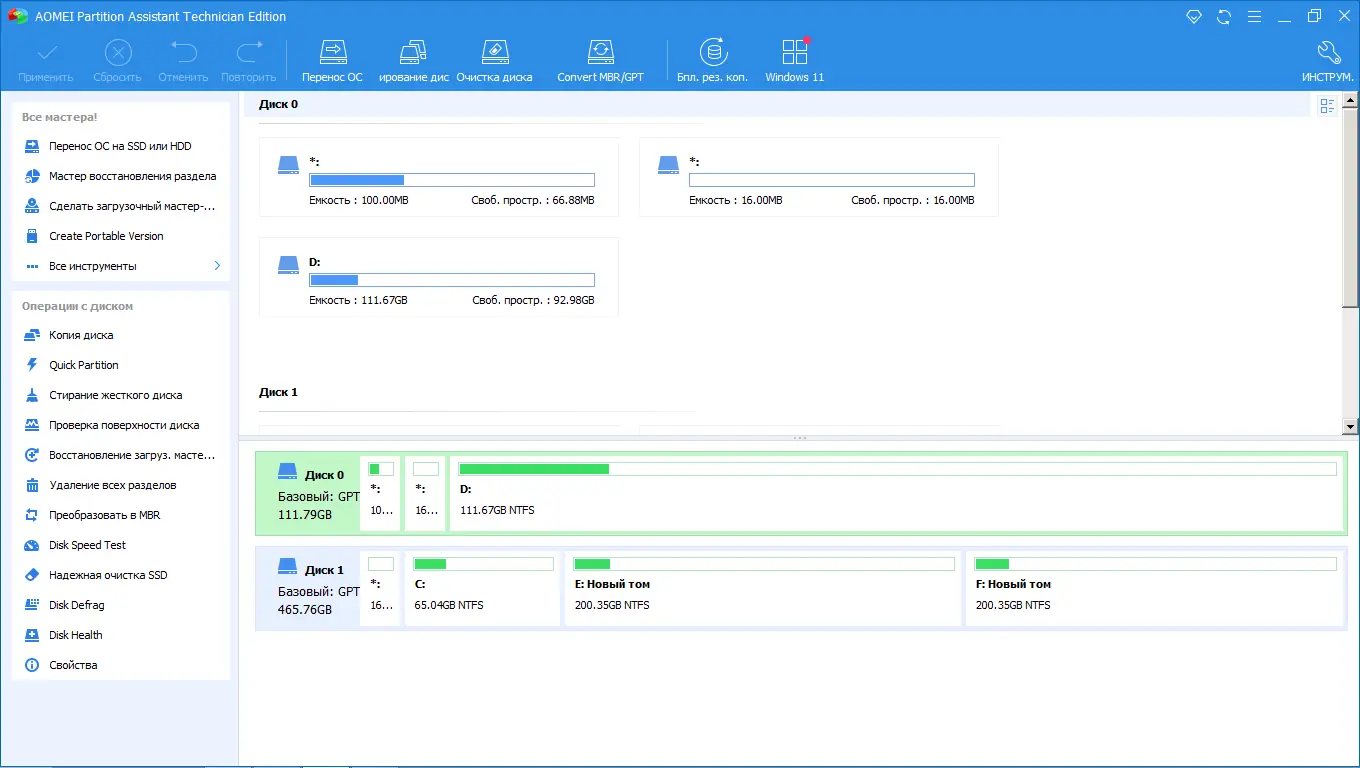Open the ИНСТРУМ. tools menu
This screenshot has height=768, width=1360.
(1328, 62)
